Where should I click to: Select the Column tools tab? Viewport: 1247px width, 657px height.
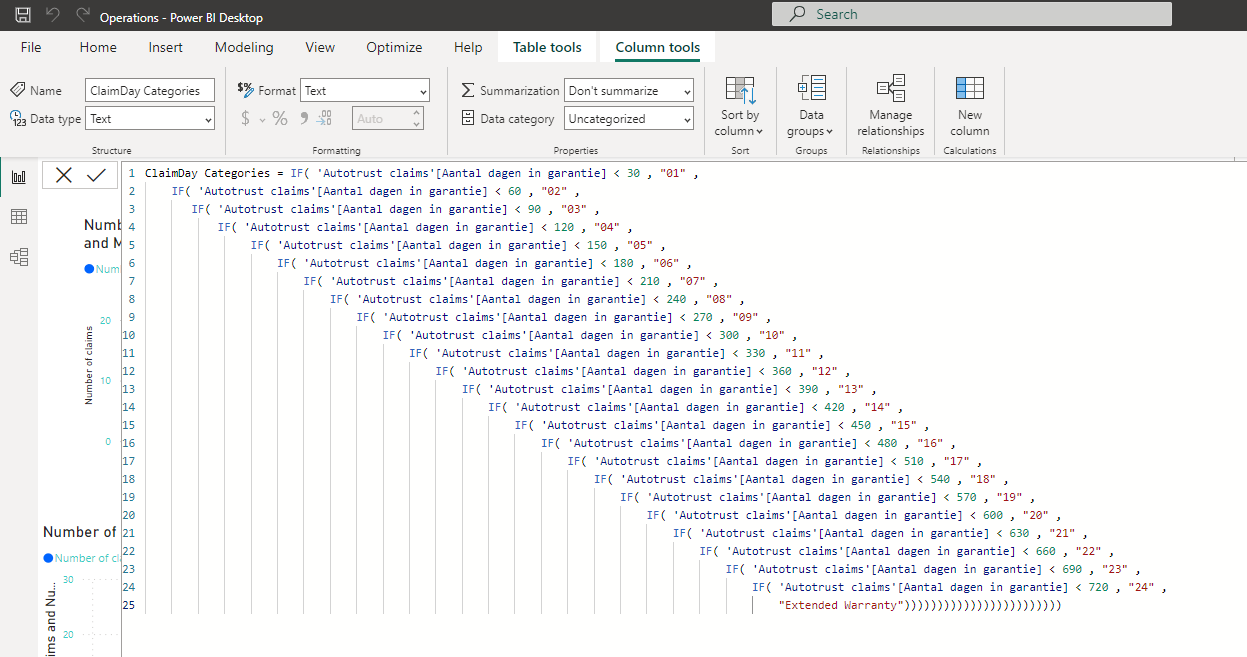tap(658, 47)
